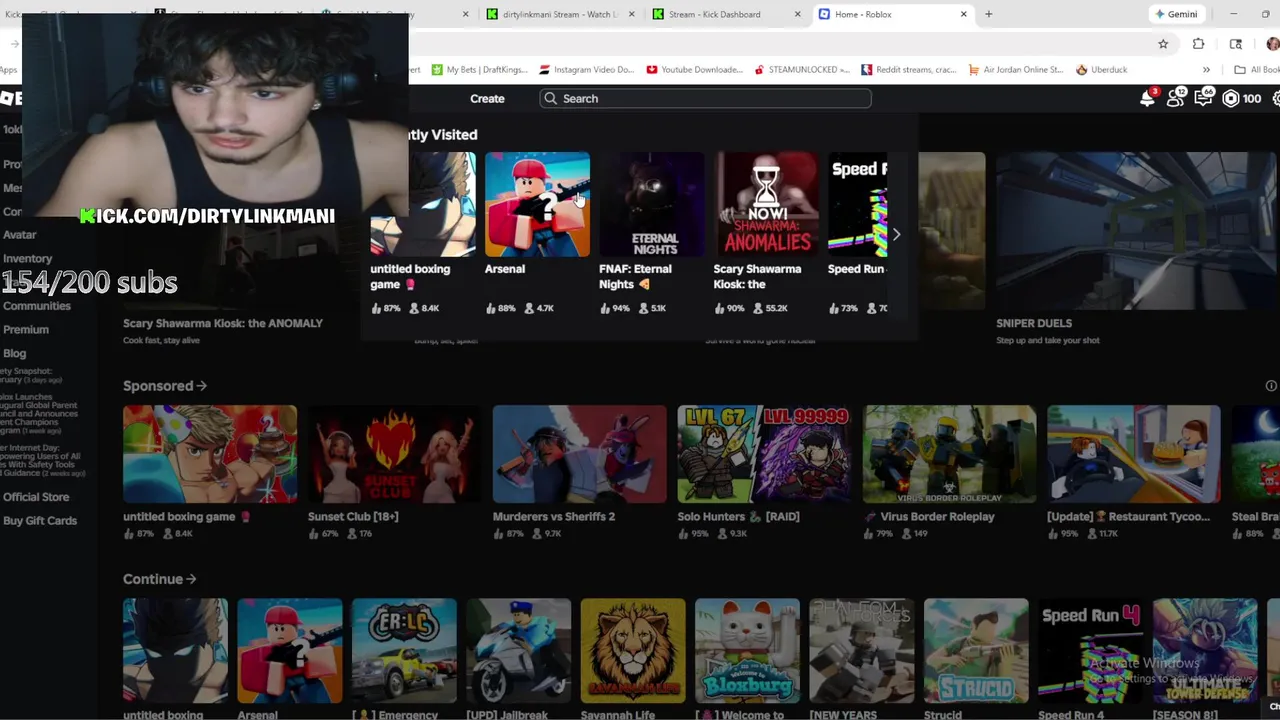Screen dimensions: 1280x720
Task: Close the Home - Roblox tab
Action: click(963, 14)
